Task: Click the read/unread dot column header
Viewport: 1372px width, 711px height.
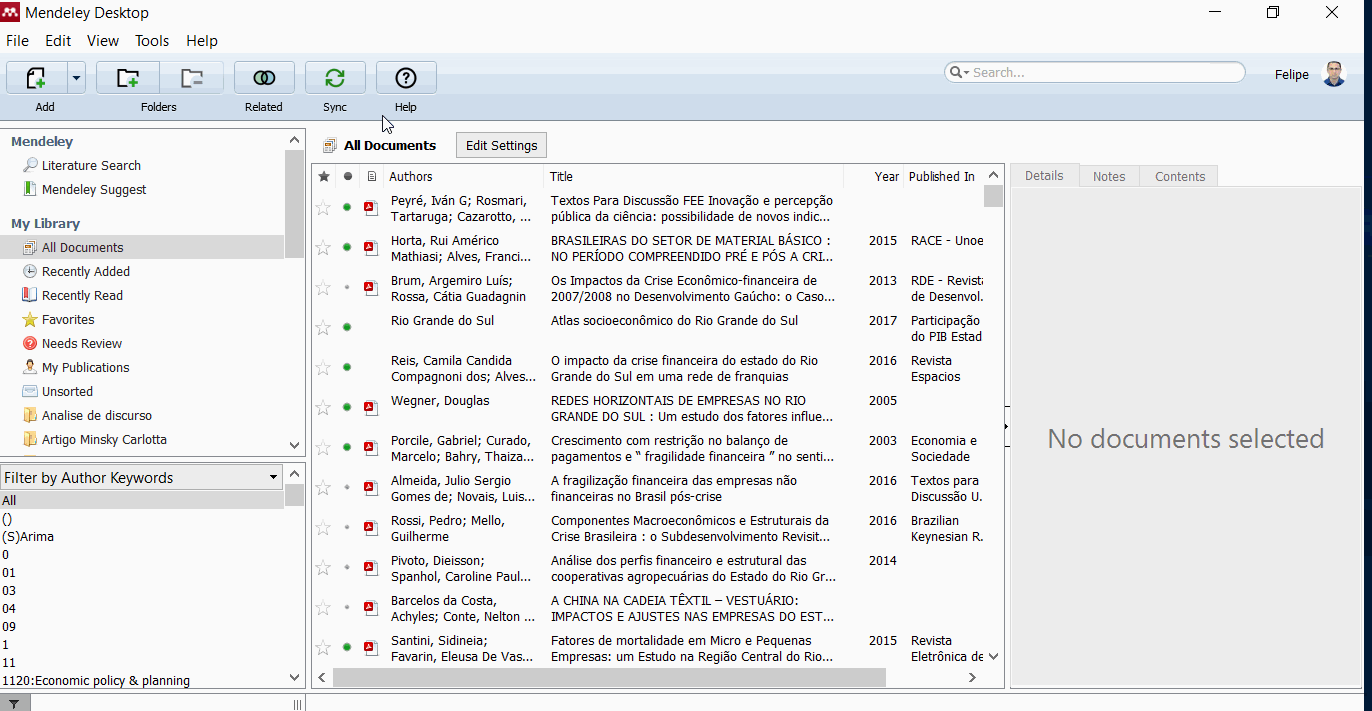Action: point(347,177)
